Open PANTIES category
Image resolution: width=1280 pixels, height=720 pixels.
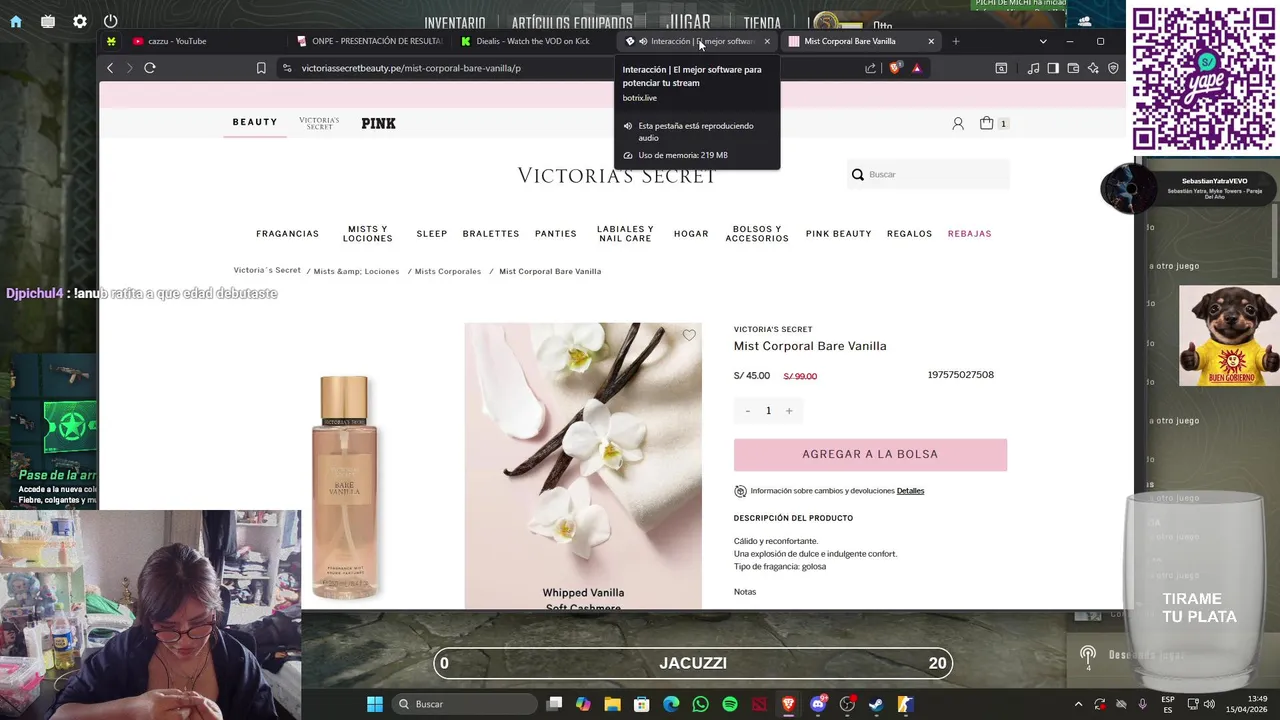[556, 234]
